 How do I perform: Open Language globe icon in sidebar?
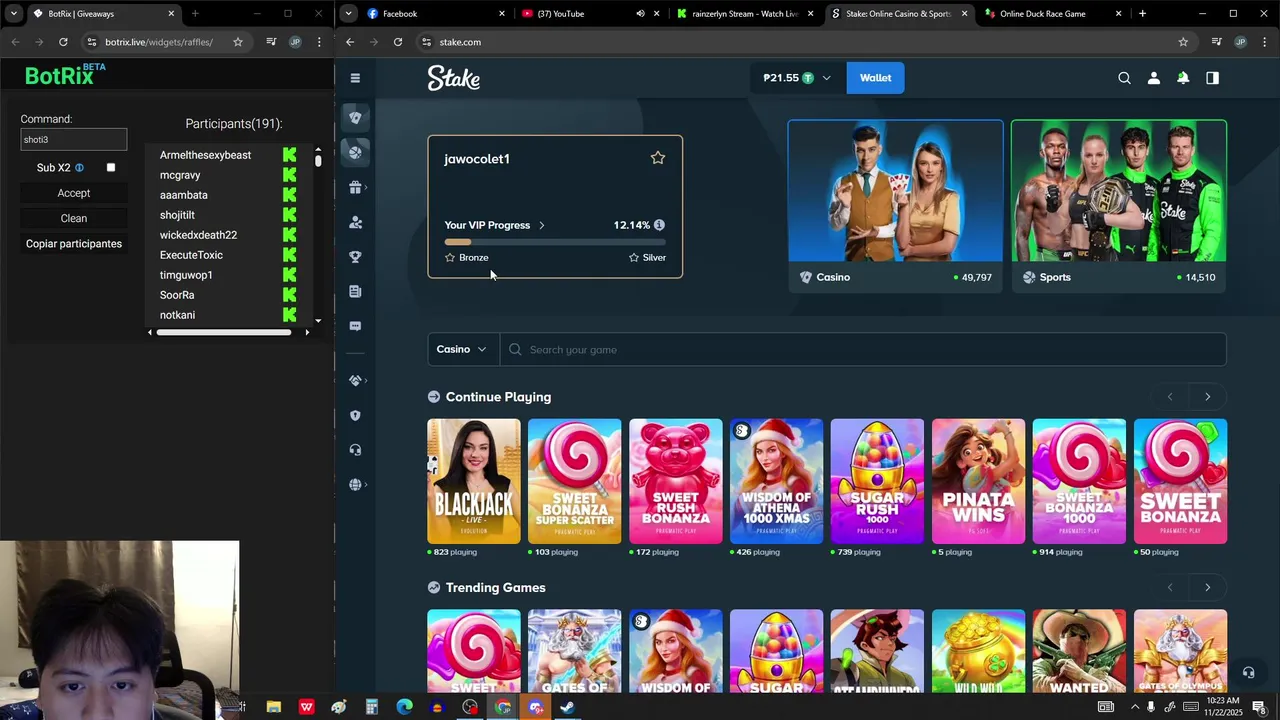[x=355, y=485]
